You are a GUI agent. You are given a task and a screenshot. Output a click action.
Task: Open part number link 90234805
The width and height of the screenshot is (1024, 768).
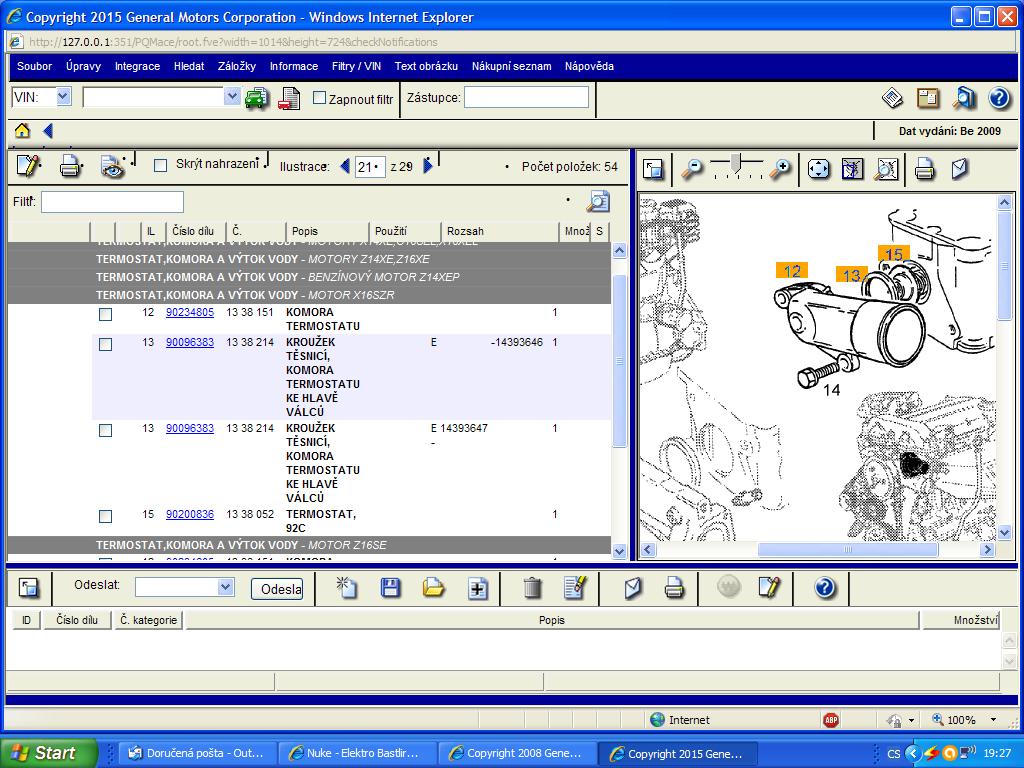[x=190, y=312]
